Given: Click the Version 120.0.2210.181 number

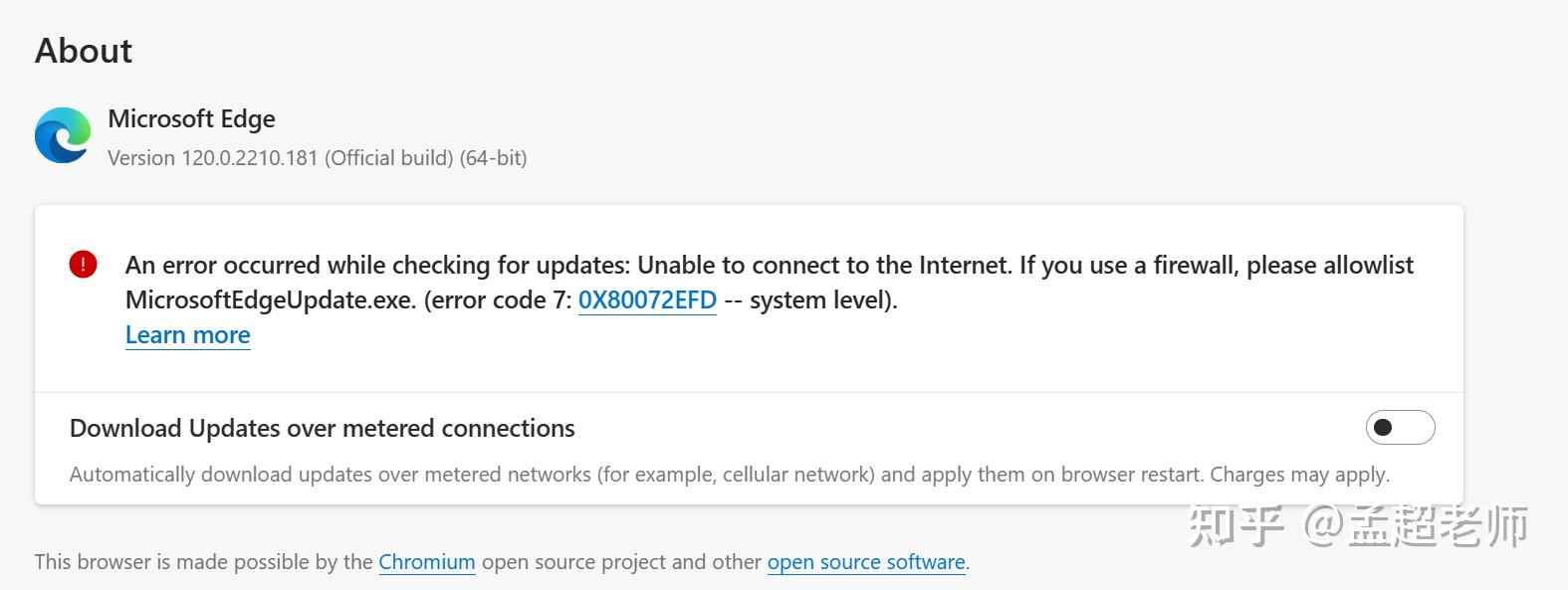Looking at the screenshot, I should (x=248, y=158).
